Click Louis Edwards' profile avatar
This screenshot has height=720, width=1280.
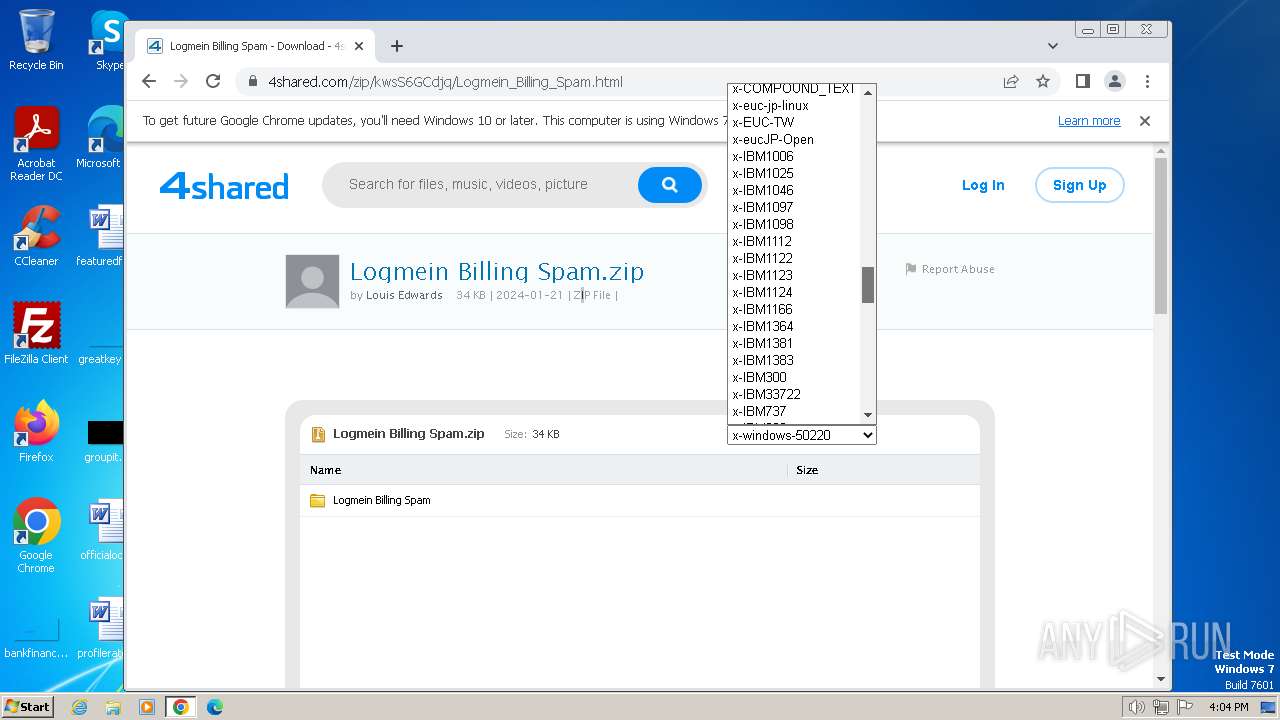click(x=312, y=281)
